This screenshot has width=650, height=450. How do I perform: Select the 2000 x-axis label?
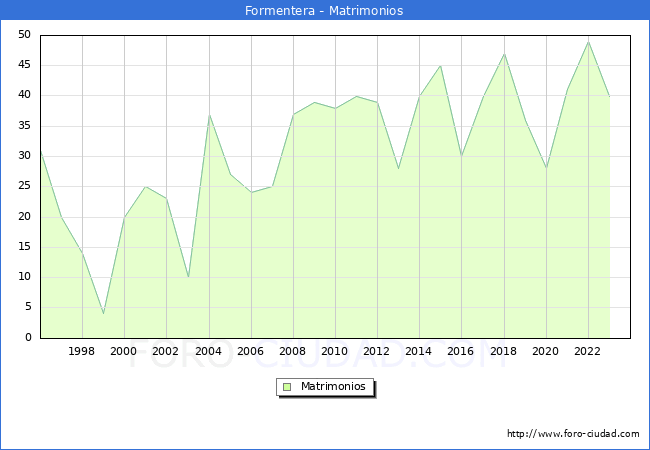(x=124, y=351)
